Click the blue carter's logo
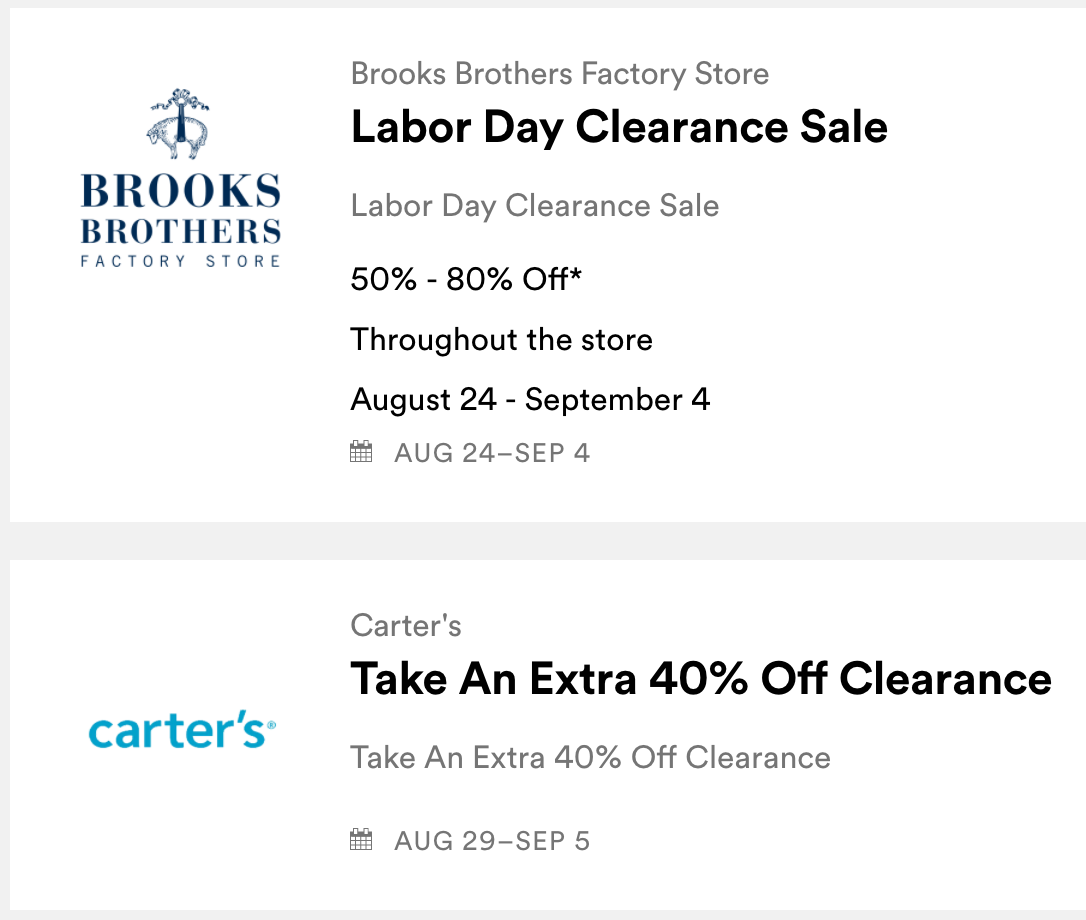The image size is (1086, 920). point(181,732)
